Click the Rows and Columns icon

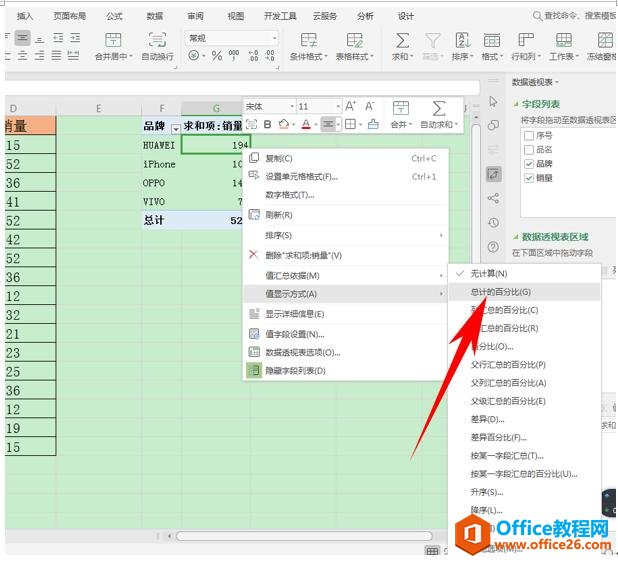[525, 40]
